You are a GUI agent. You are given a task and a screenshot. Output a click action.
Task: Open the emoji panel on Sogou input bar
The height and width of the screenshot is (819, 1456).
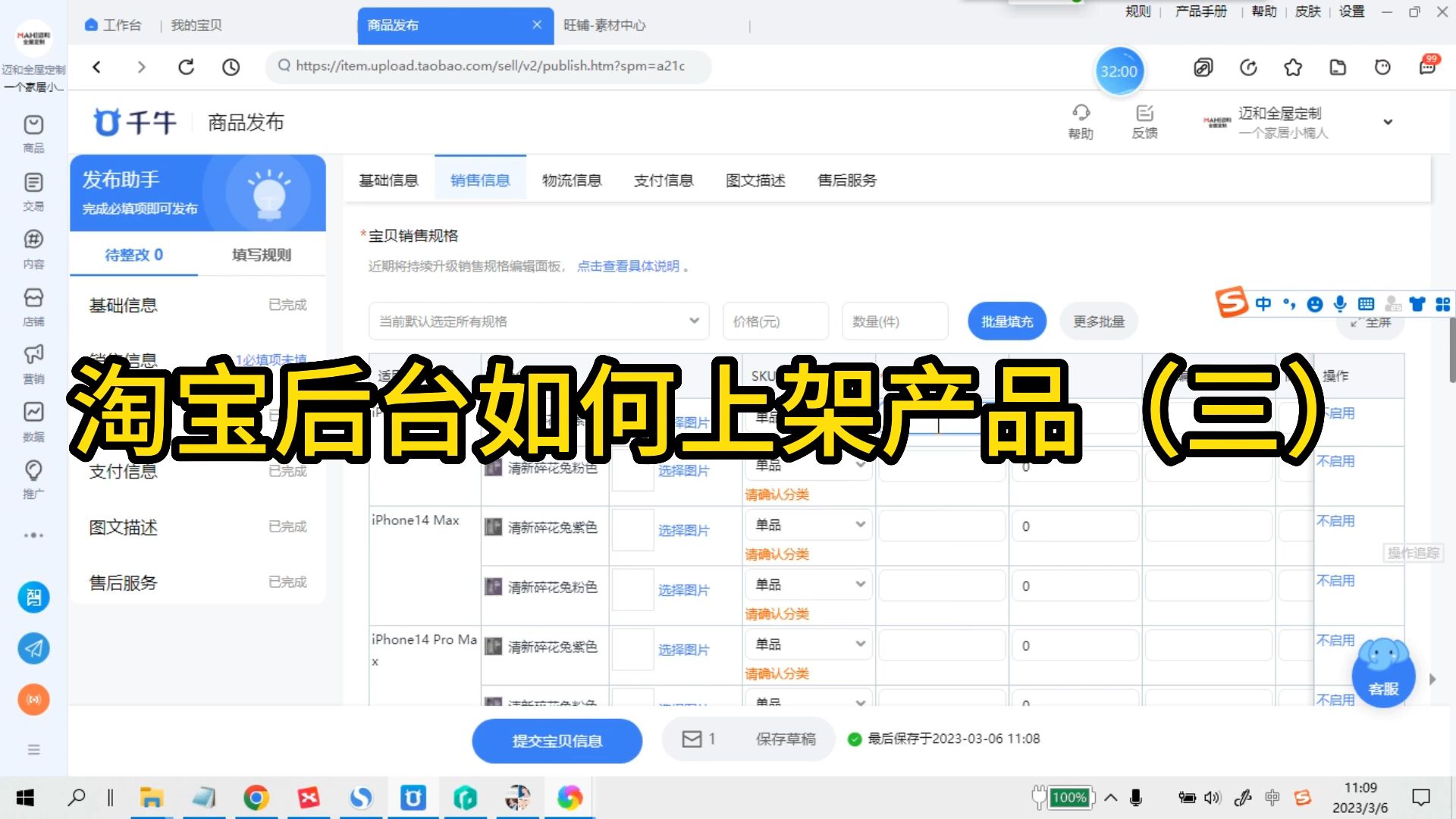[1313, 303]
